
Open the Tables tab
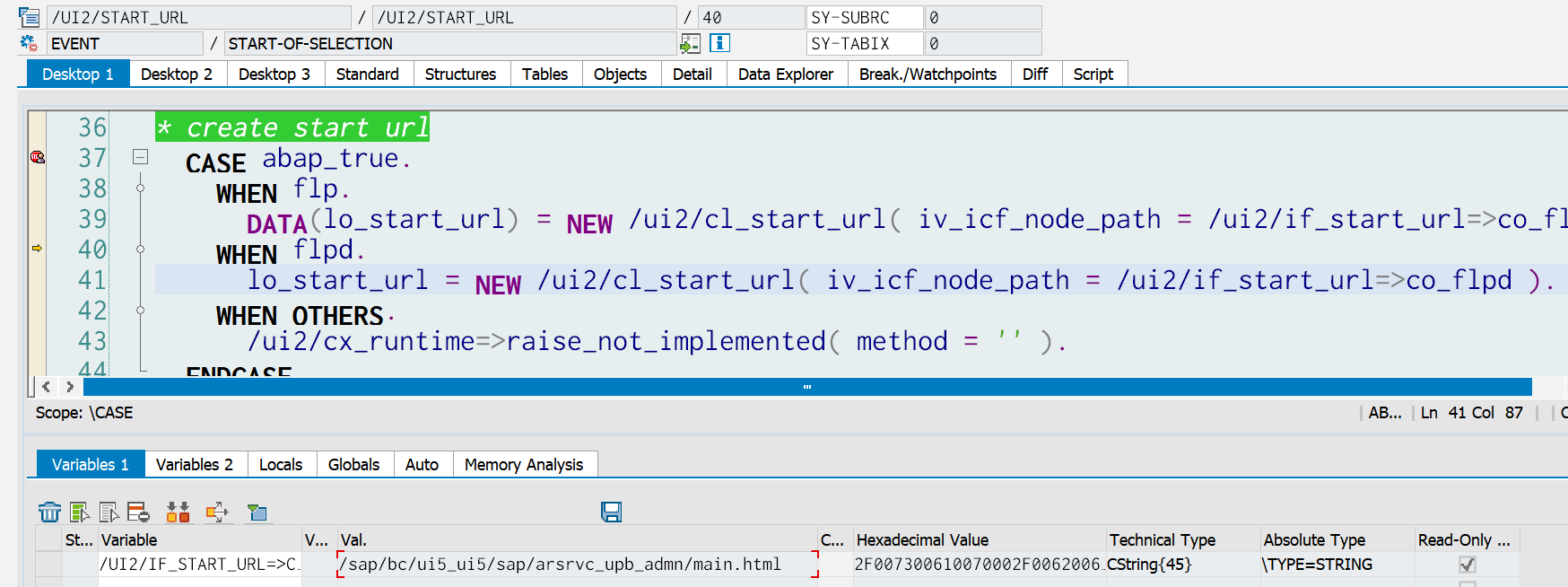coord(545,74)
